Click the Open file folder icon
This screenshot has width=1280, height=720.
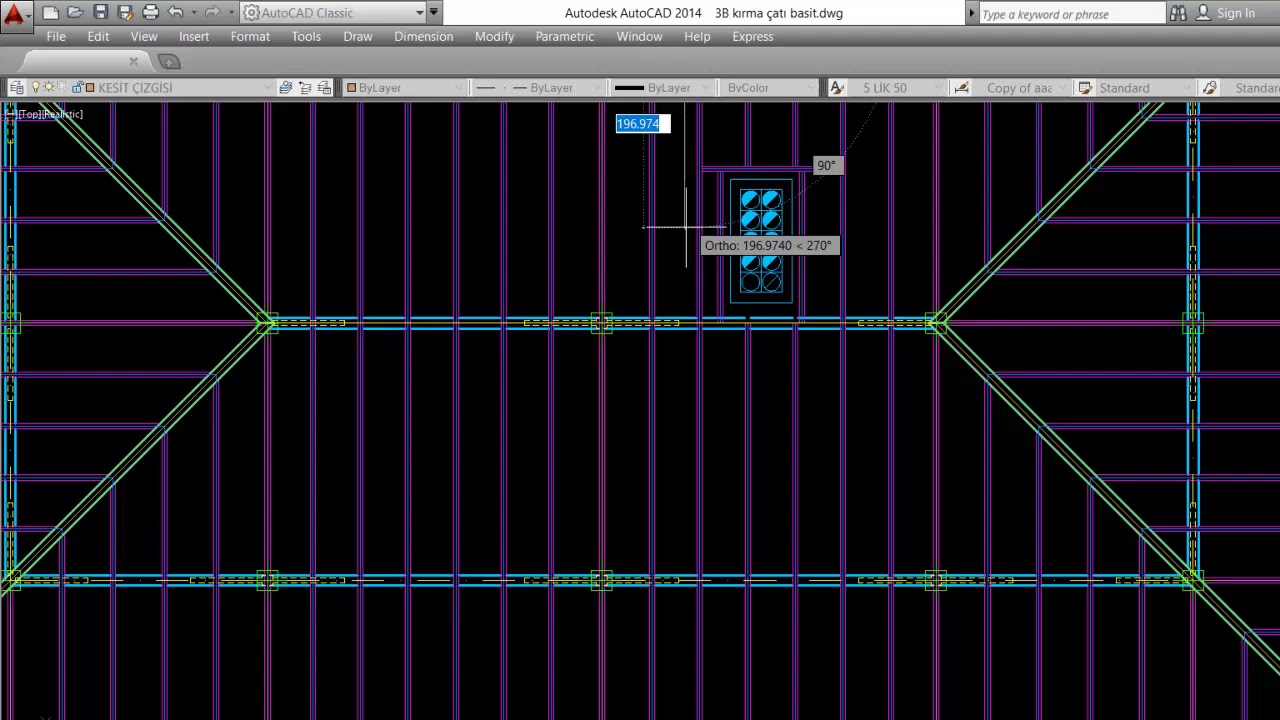tap(75, 13)
